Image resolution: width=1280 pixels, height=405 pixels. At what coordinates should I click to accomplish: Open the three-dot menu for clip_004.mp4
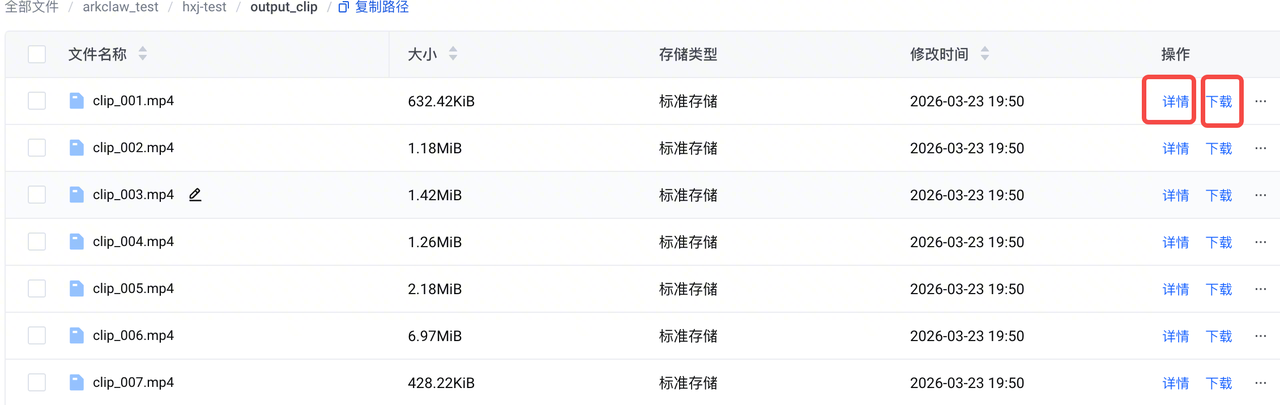click(1260, 242)
